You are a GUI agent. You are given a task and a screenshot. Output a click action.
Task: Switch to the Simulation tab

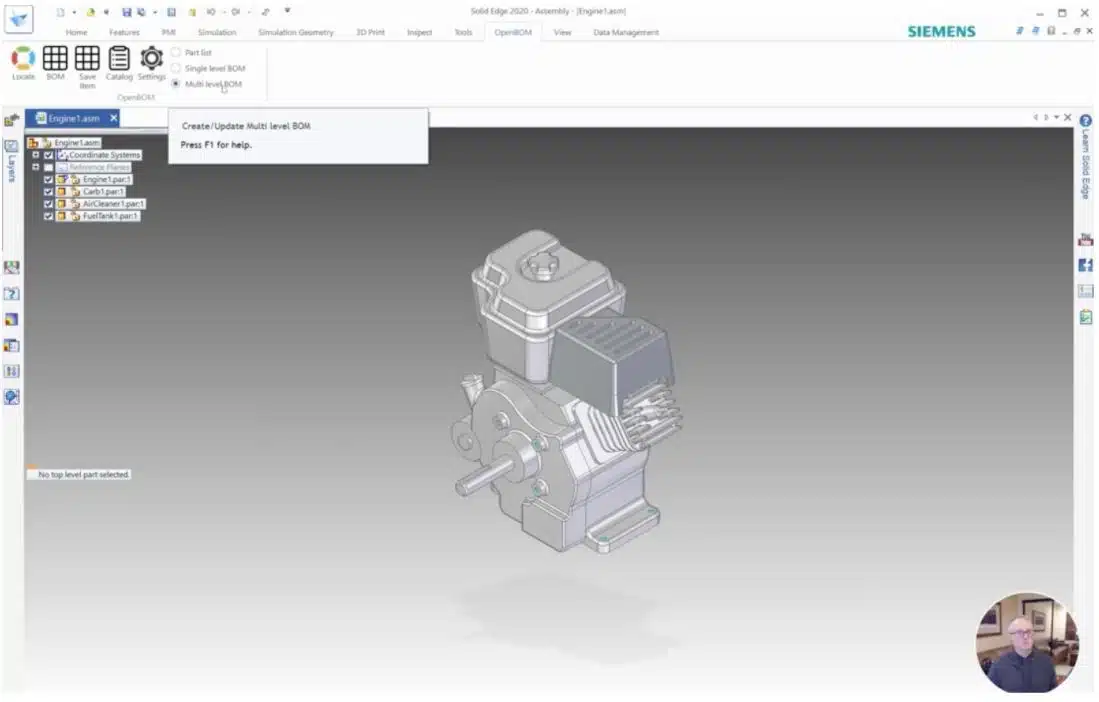click(217, 32)
